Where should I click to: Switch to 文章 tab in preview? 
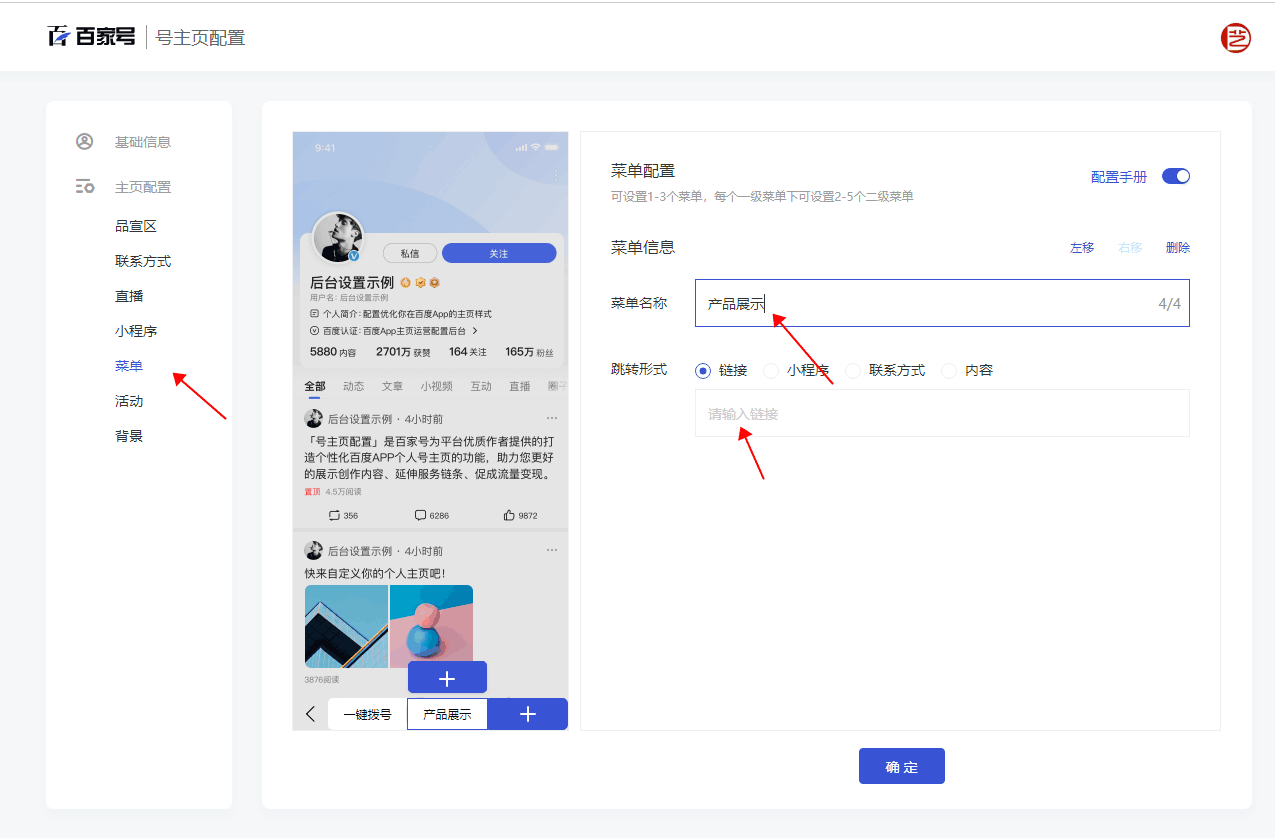click(x=392, y=386)
